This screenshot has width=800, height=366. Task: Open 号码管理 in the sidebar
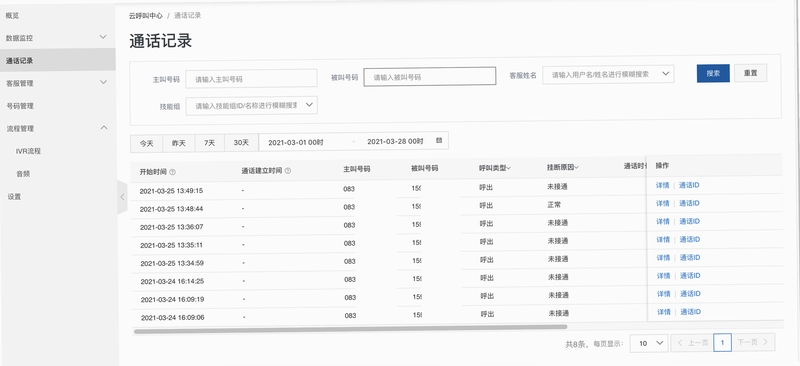click(19, 106)
